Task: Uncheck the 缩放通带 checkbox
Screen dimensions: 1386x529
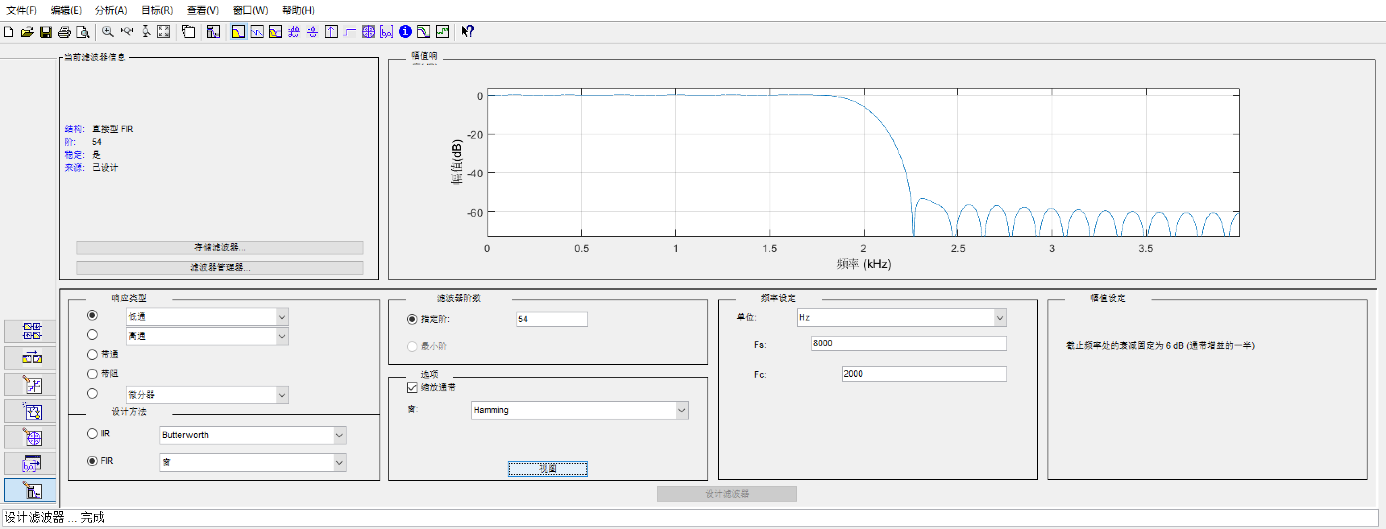Action: point(412,387)
